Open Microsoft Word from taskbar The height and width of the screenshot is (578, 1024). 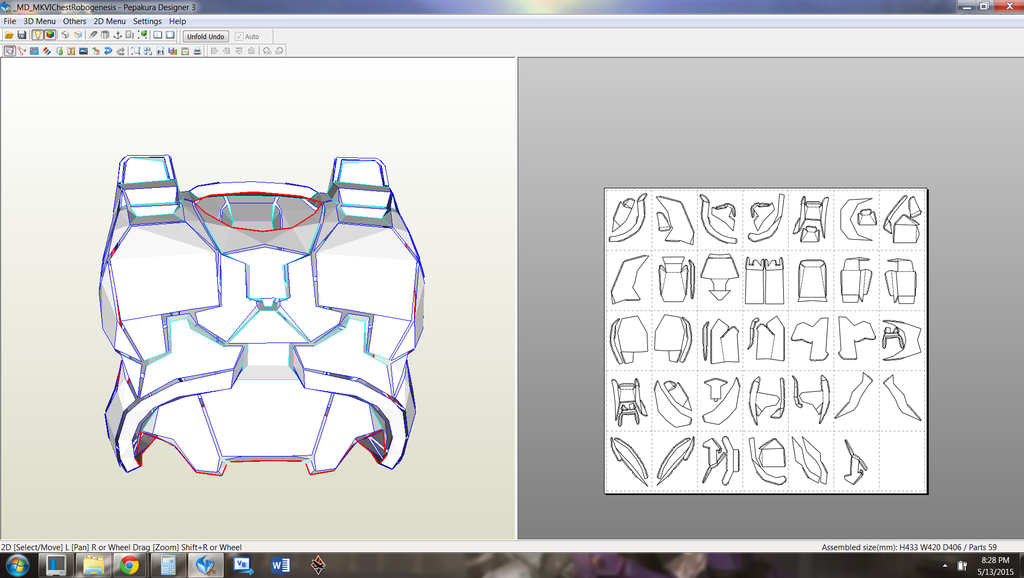[x=281, y=565]
